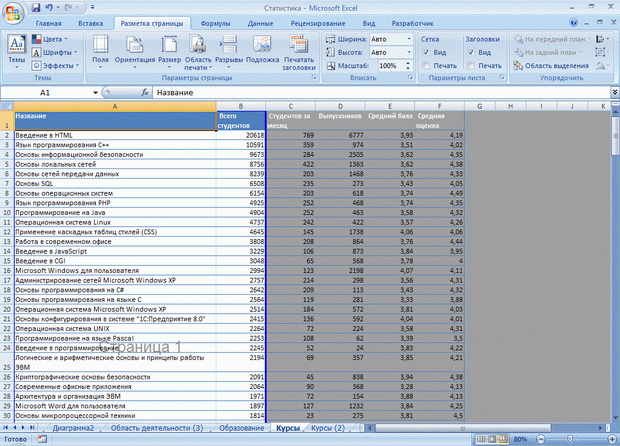Choose page Orientation
The height and width of the screenshot is (446, 620).
point(135,53)
